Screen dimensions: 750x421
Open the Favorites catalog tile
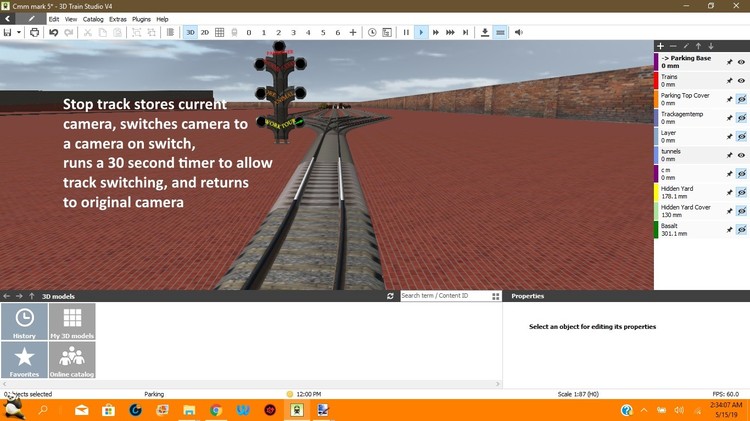pos(24,360)
